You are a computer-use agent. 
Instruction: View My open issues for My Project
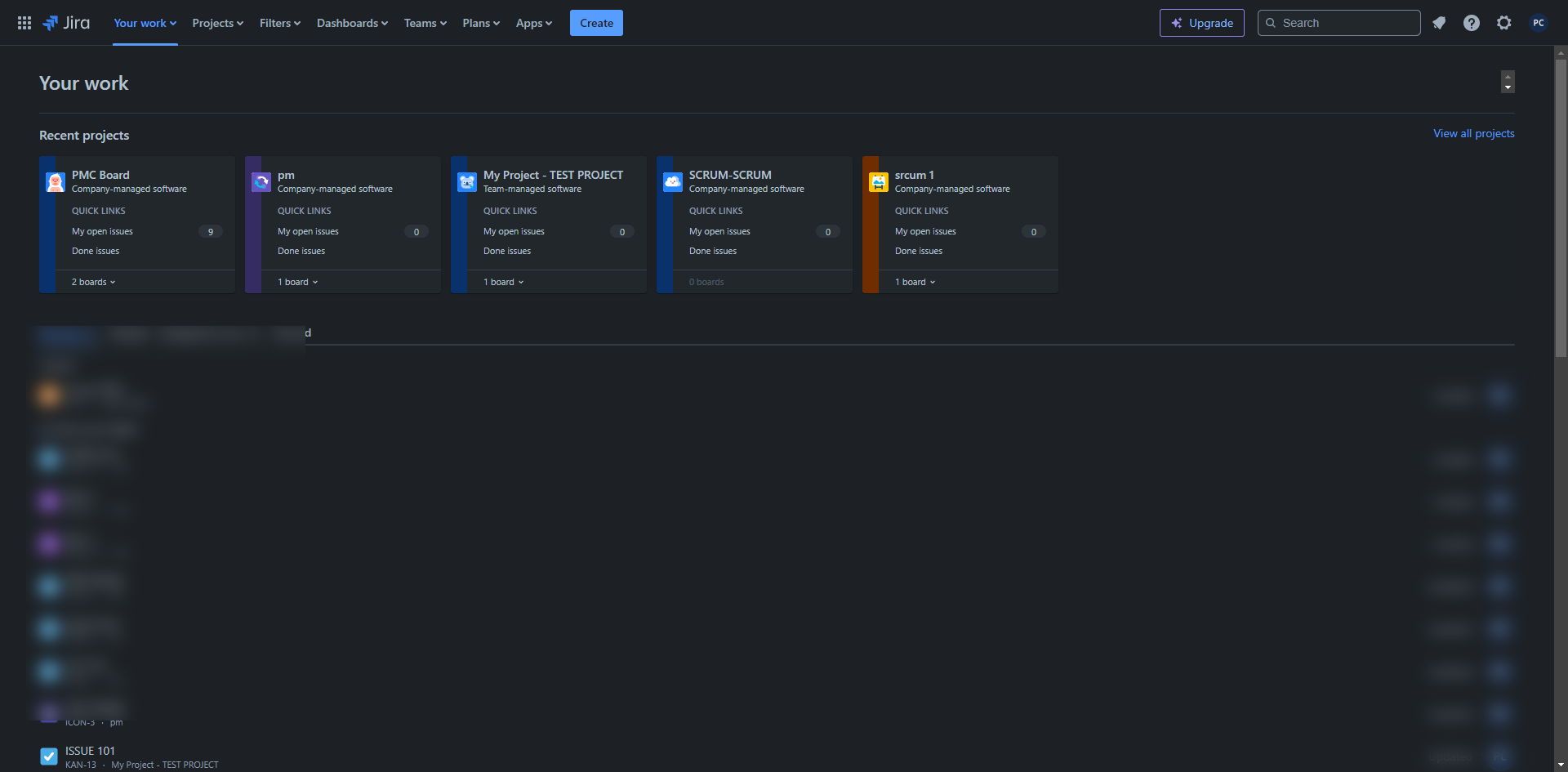[514, 231]
